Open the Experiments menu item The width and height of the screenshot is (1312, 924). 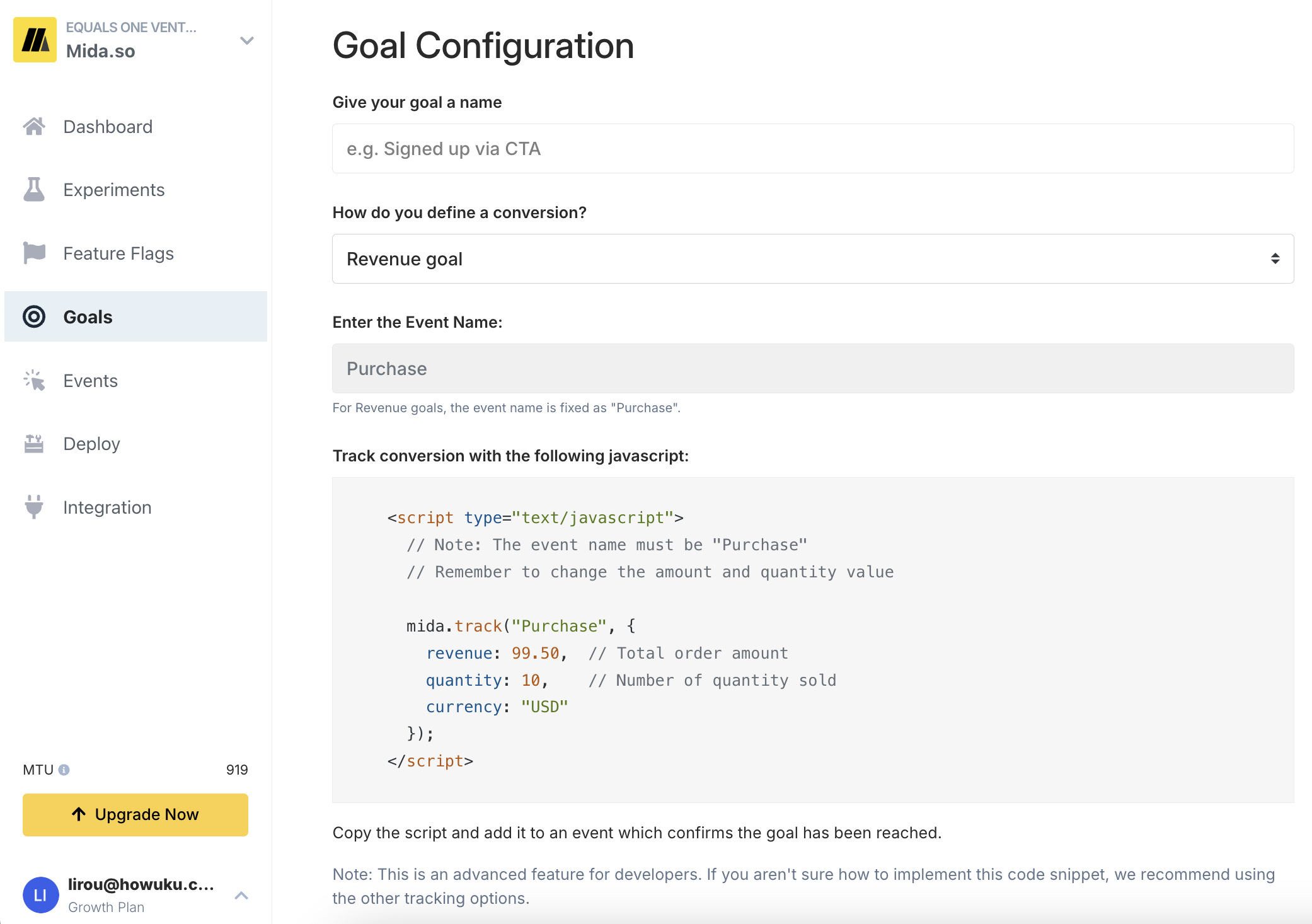[114, 190]
